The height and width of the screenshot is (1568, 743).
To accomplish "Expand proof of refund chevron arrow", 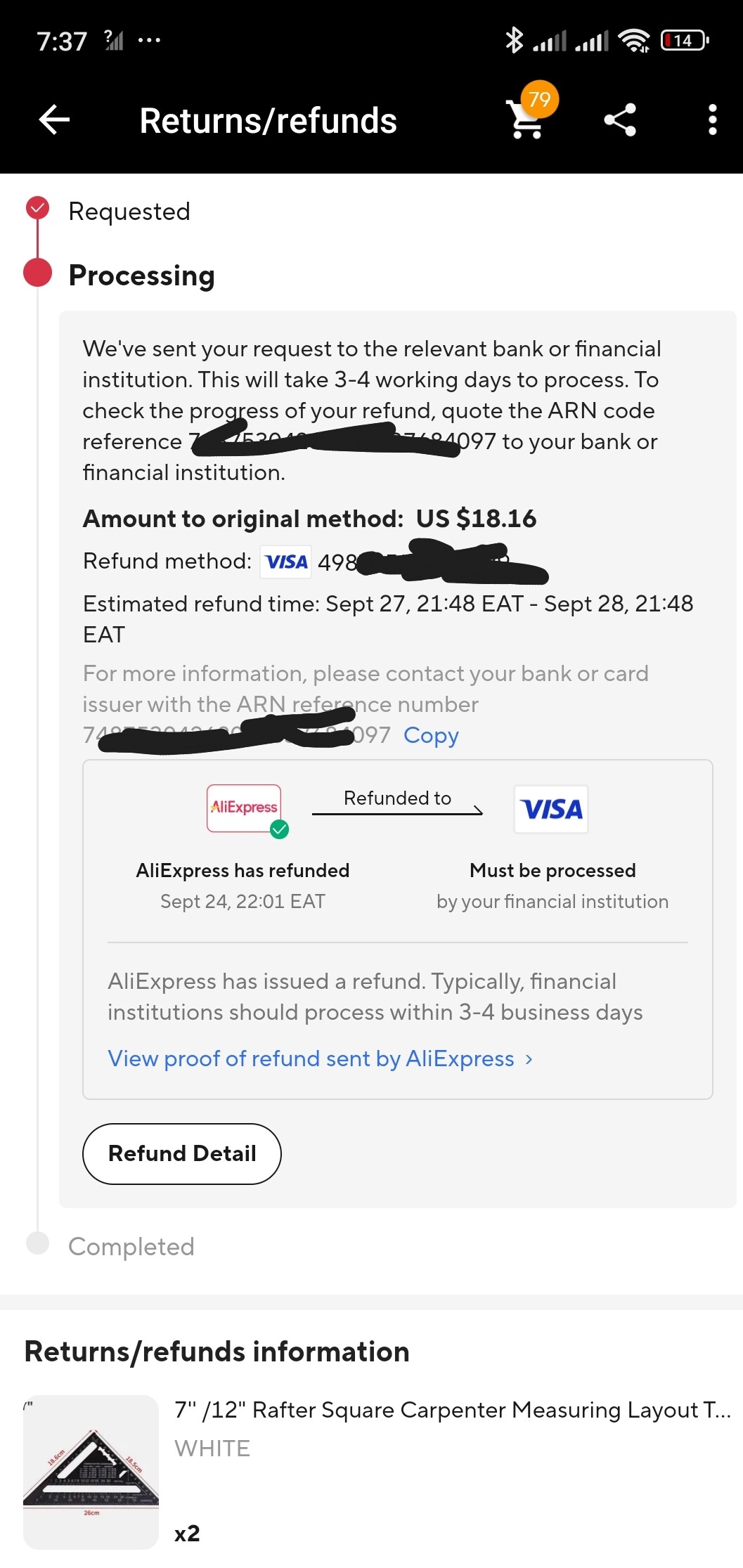I will pos(529,1058).
